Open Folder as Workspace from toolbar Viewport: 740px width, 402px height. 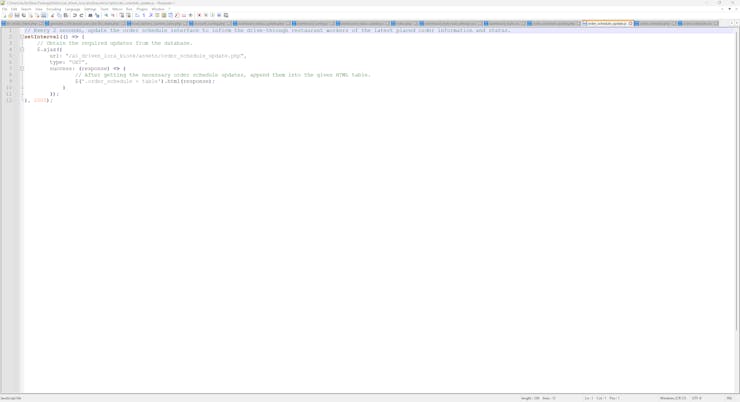pyautogui.click(x=184, y=15)
